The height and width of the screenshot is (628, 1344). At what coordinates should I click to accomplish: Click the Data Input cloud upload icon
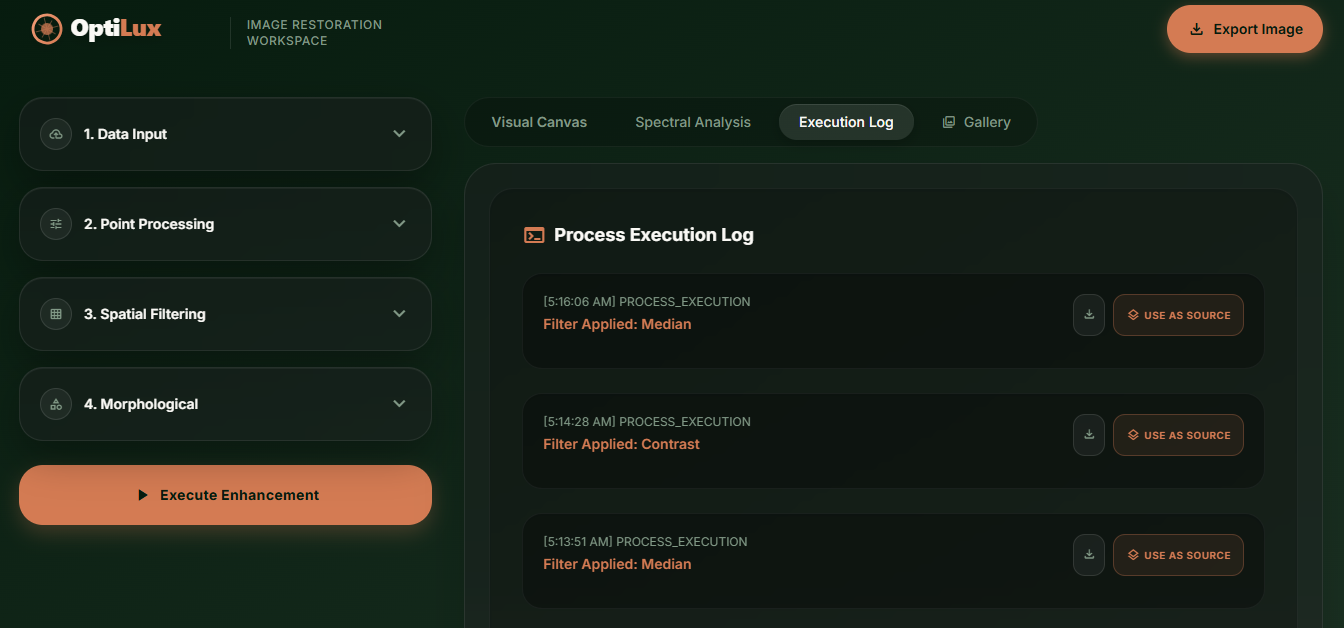pyautogui.click(x=56, y=134)
